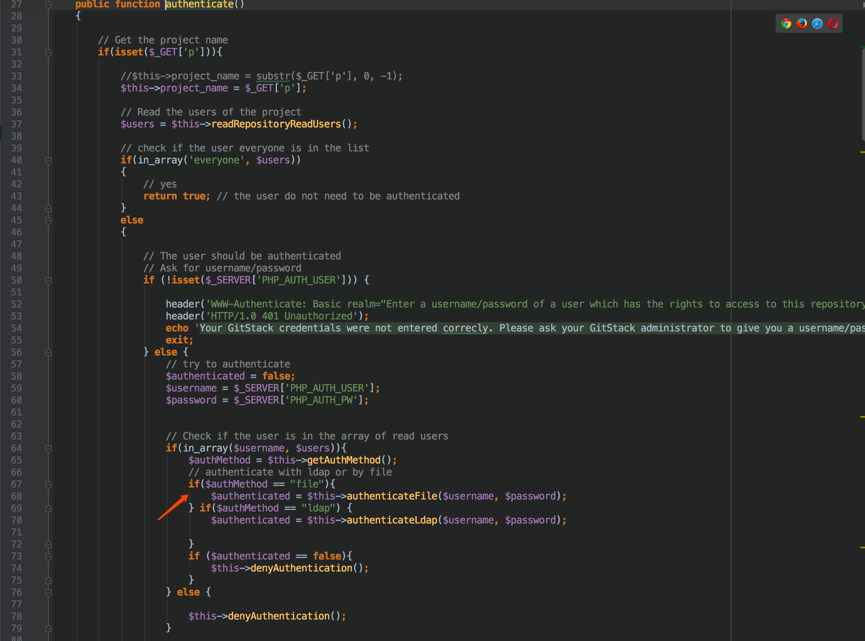
Task: Click the vertical scrollbar of the editor
Action: [862, 94]
